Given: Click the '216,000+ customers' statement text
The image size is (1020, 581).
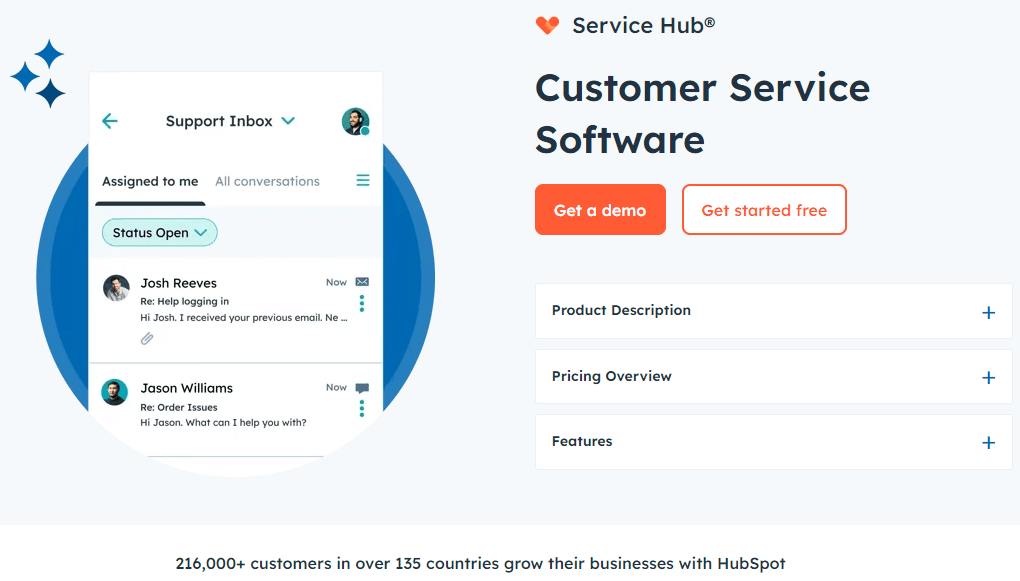Looking at the screenshot, I should (x=481, y=563).
